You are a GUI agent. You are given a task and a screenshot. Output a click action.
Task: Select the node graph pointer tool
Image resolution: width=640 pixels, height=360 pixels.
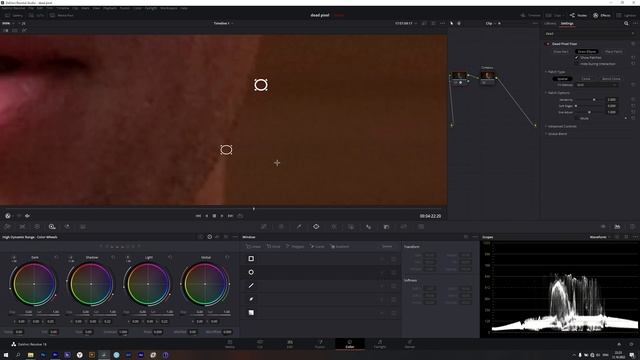click(x=451, y=23)
